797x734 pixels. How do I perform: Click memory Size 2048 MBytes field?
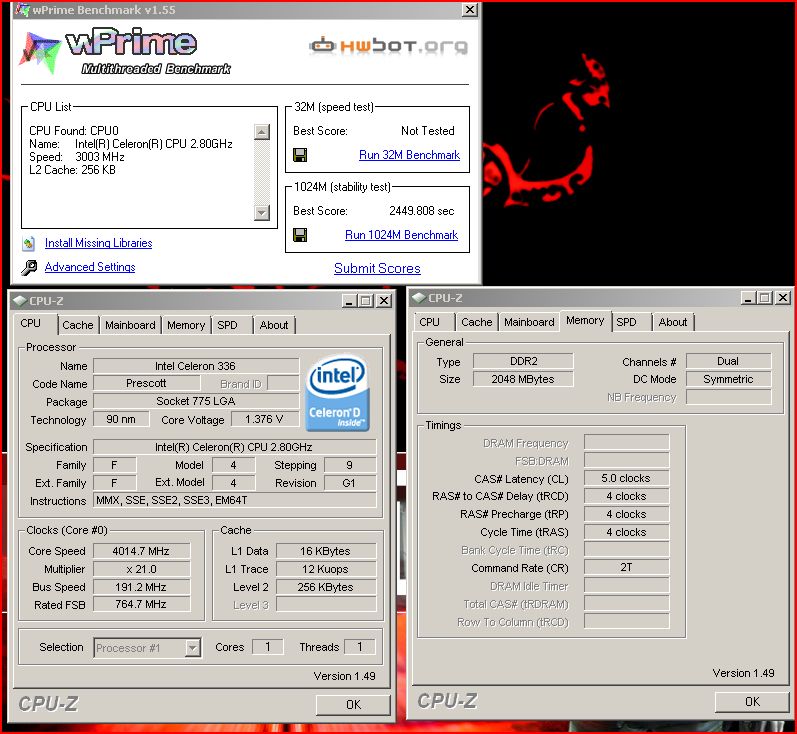click(x=523, y=379)
